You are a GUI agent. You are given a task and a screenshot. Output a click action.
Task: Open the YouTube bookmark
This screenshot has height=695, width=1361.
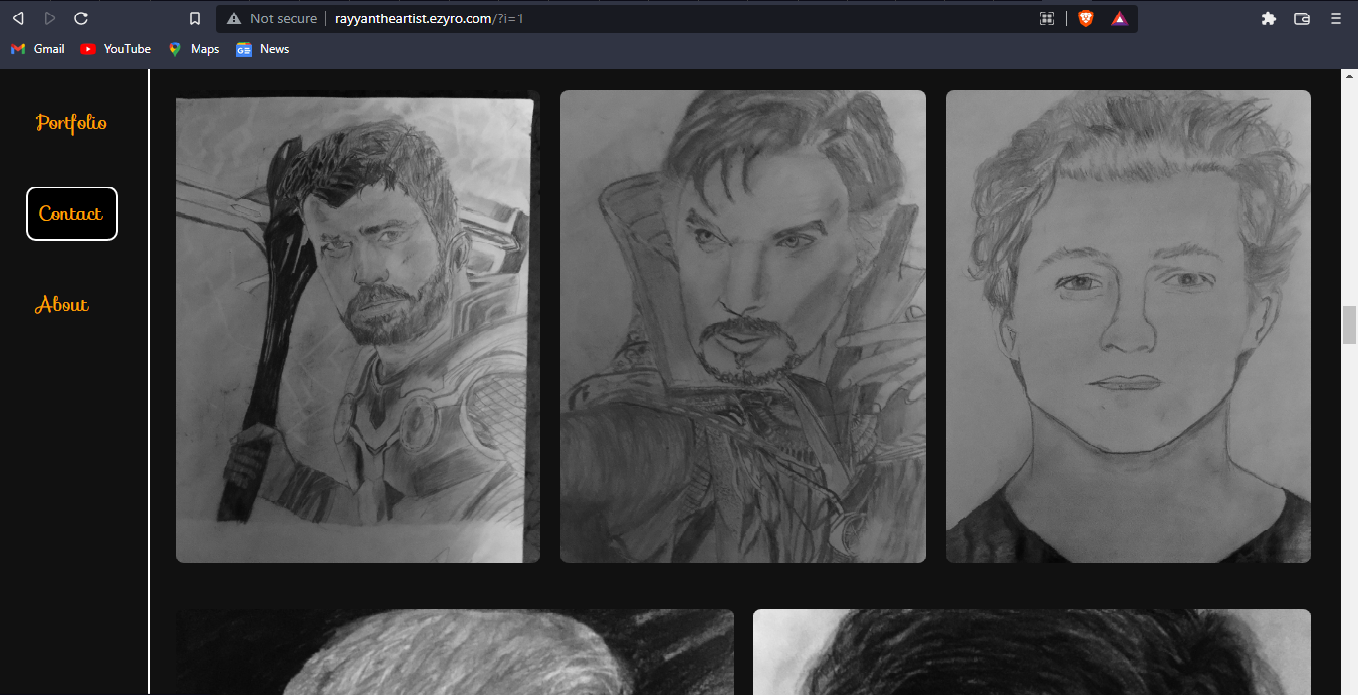tap(116, 49)
